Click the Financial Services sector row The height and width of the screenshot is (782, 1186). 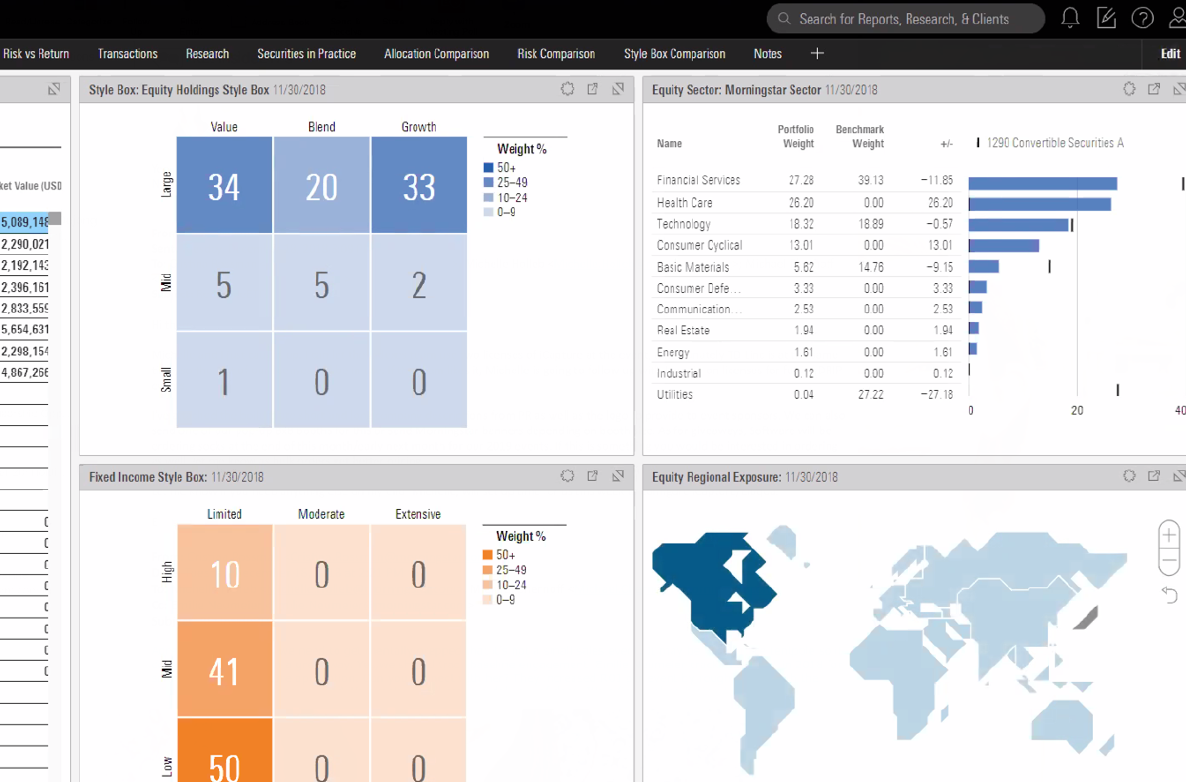698,181
